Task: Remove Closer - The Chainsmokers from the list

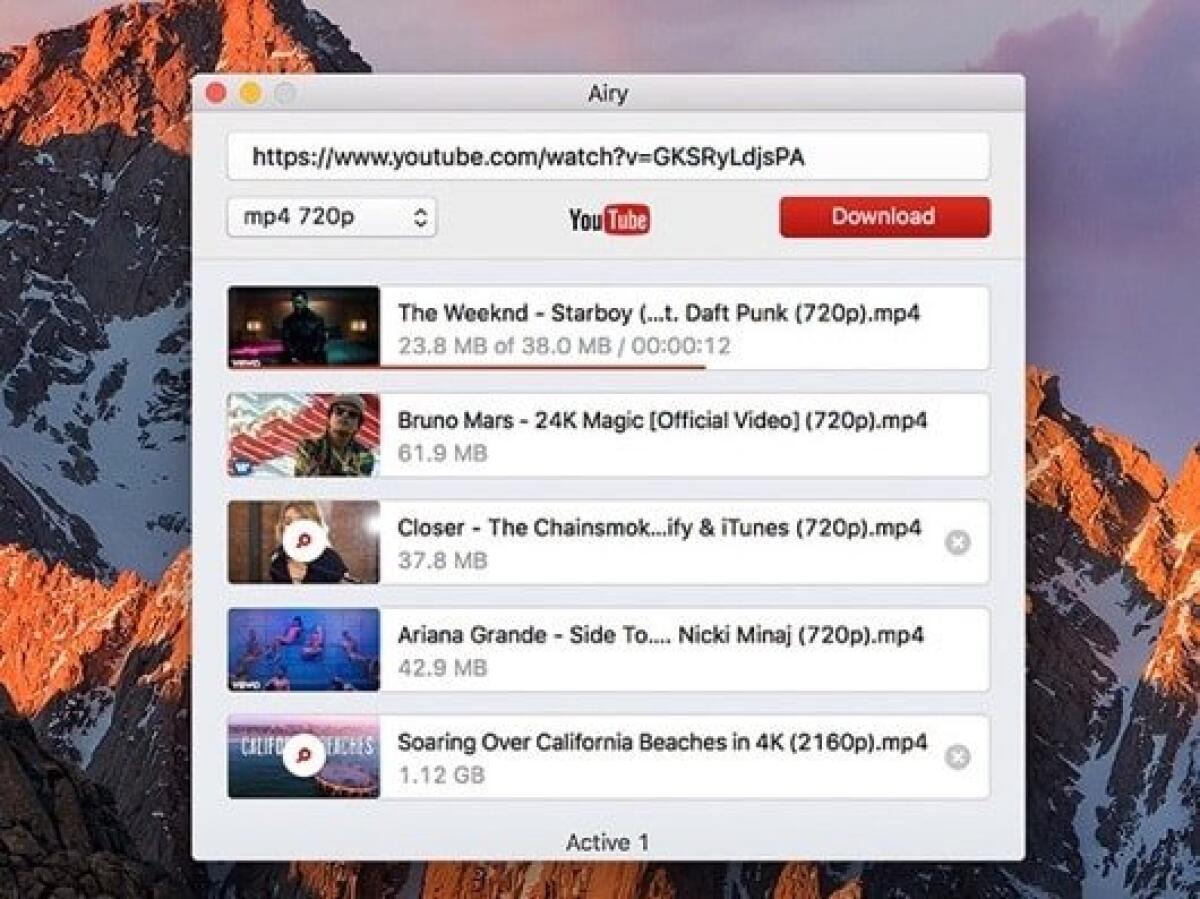Action: pyautogui.click(x=958, y=542)
